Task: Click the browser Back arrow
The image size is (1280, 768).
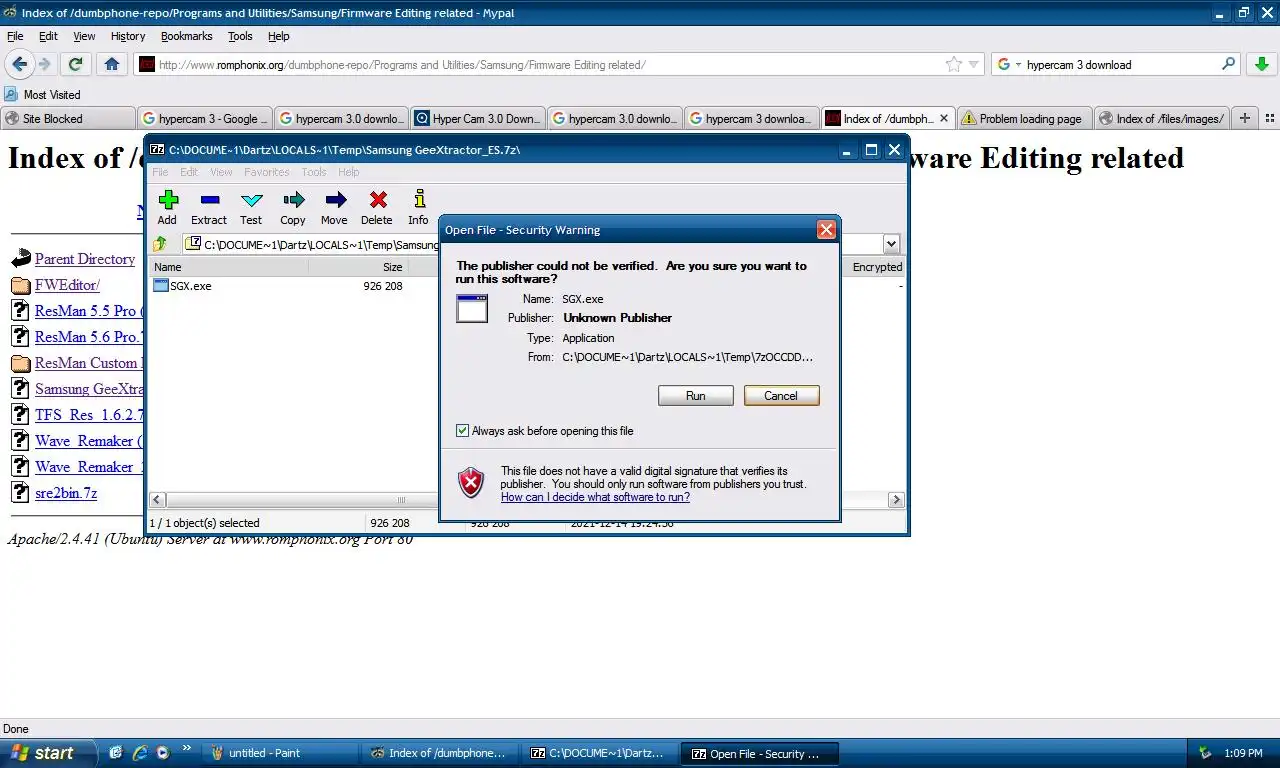Action: [x=19, y=64]
